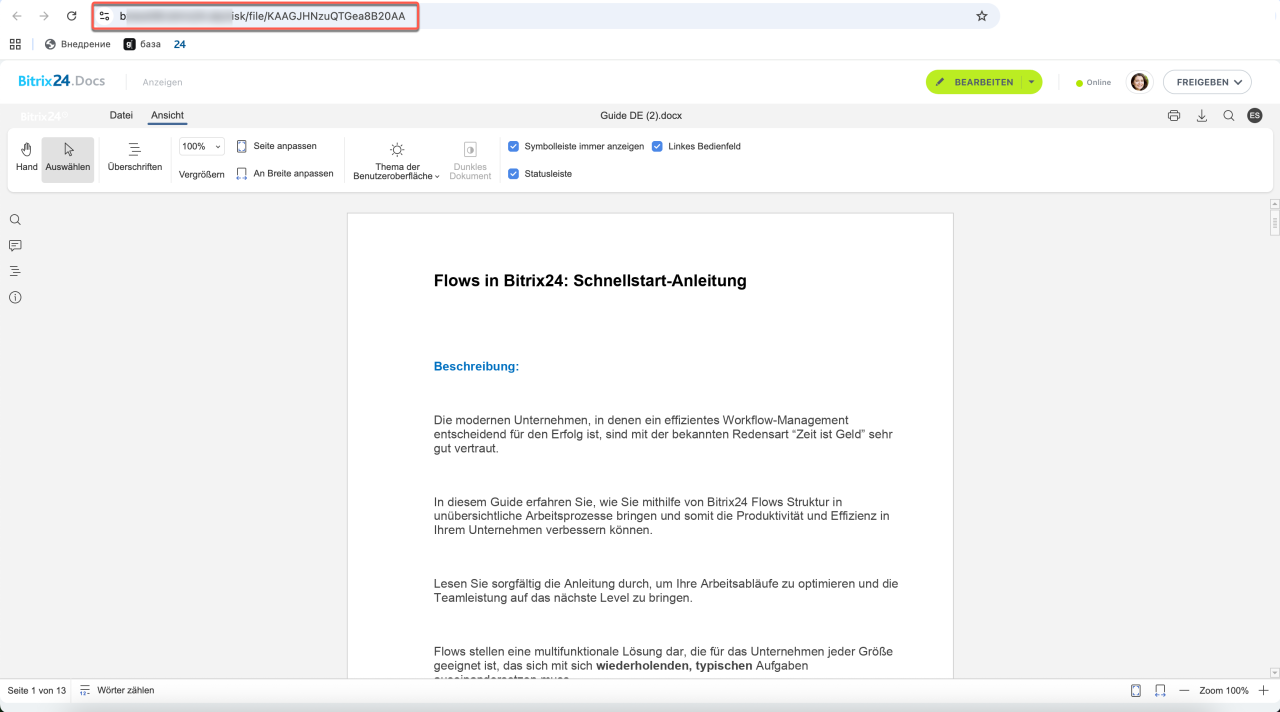Click the document title Guide DE (2).docx
The width and height of the screenshot is (1280, 712).
641,116
